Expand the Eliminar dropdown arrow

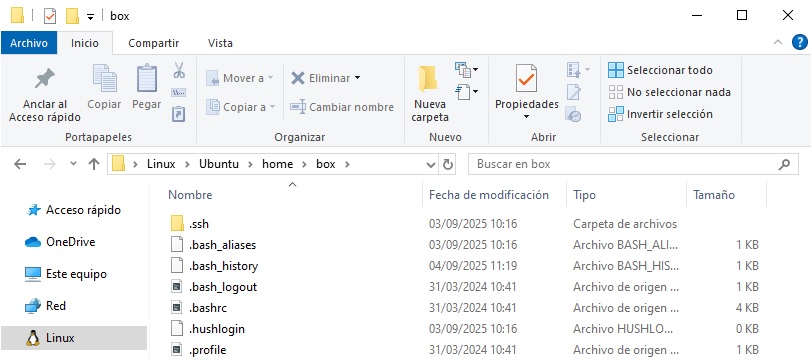(x=357, y=78)
